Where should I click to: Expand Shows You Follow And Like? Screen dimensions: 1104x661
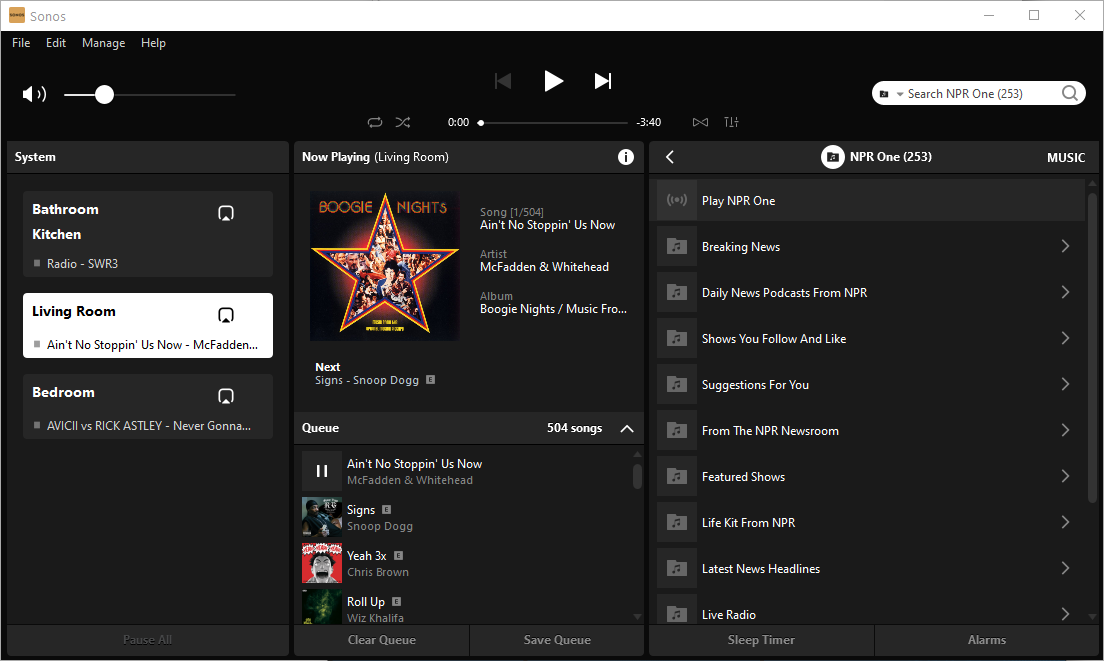point(1065,339)
